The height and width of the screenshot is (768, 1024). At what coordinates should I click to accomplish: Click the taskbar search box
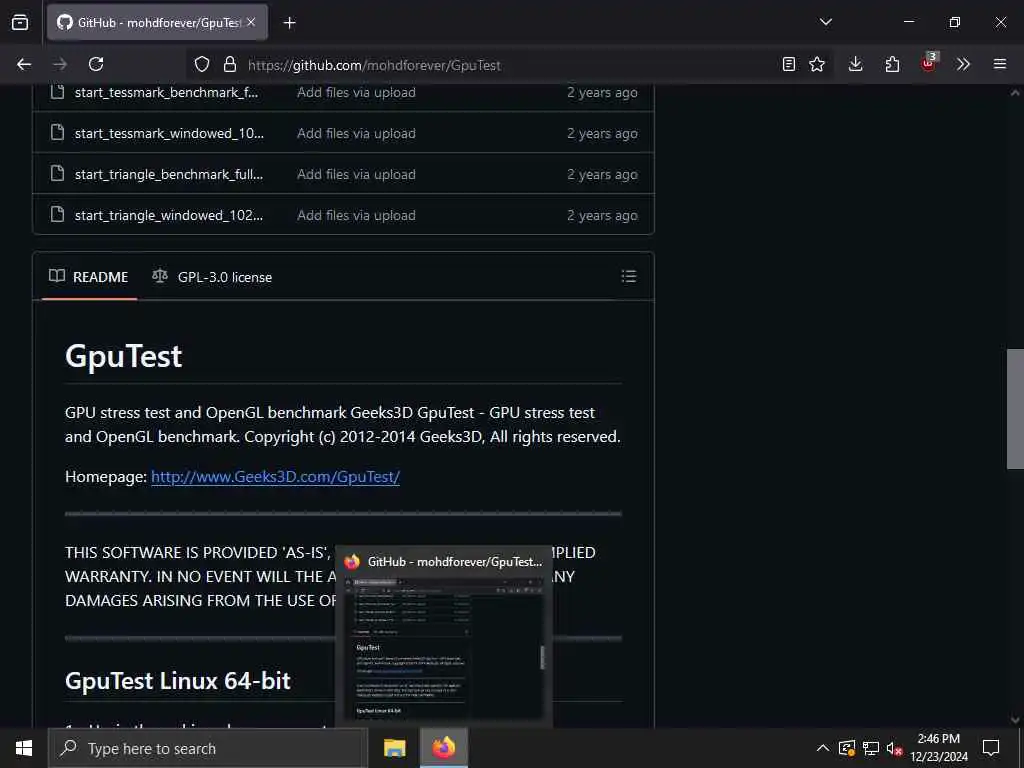[x=208, y=748]
